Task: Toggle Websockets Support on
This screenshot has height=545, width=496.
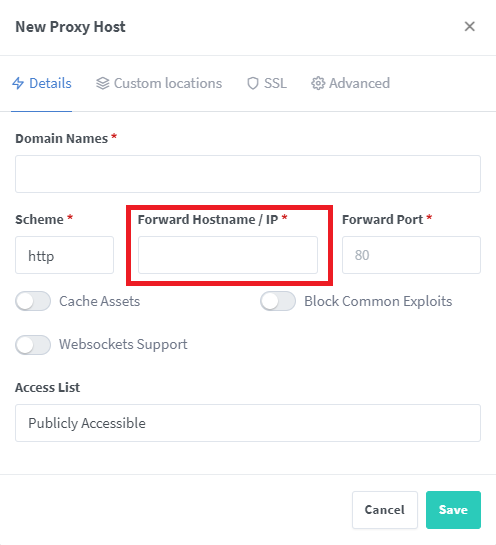Action: [x=33, y=345]
